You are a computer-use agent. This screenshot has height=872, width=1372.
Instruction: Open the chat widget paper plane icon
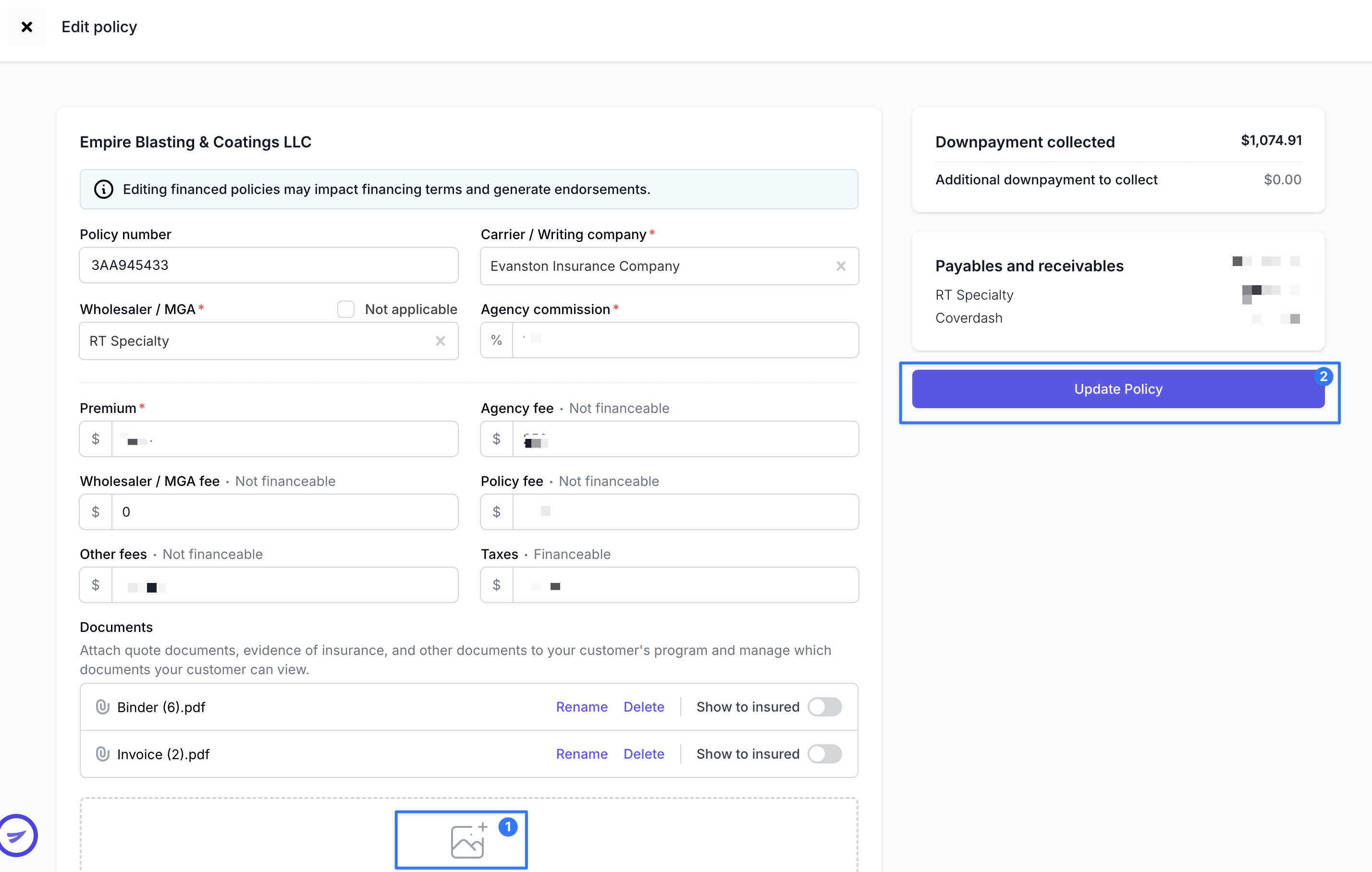click(x=17, y=836)
